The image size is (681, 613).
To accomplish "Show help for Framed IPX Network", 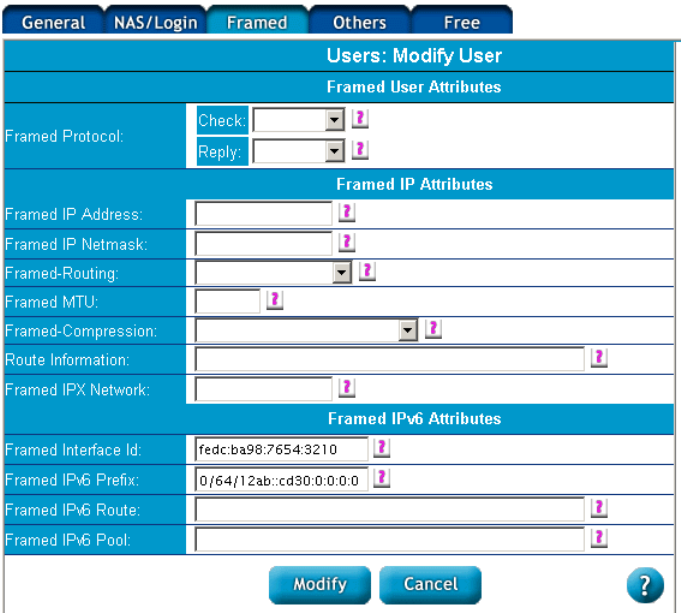I will point(347,388).
